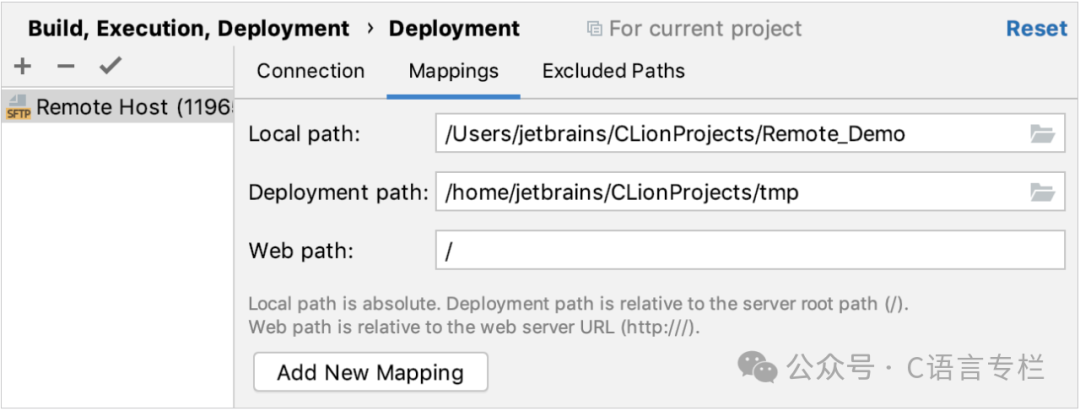1080x411 pixels.
Task: Click the SFTP icon of Remote Host
Action: 19,107
